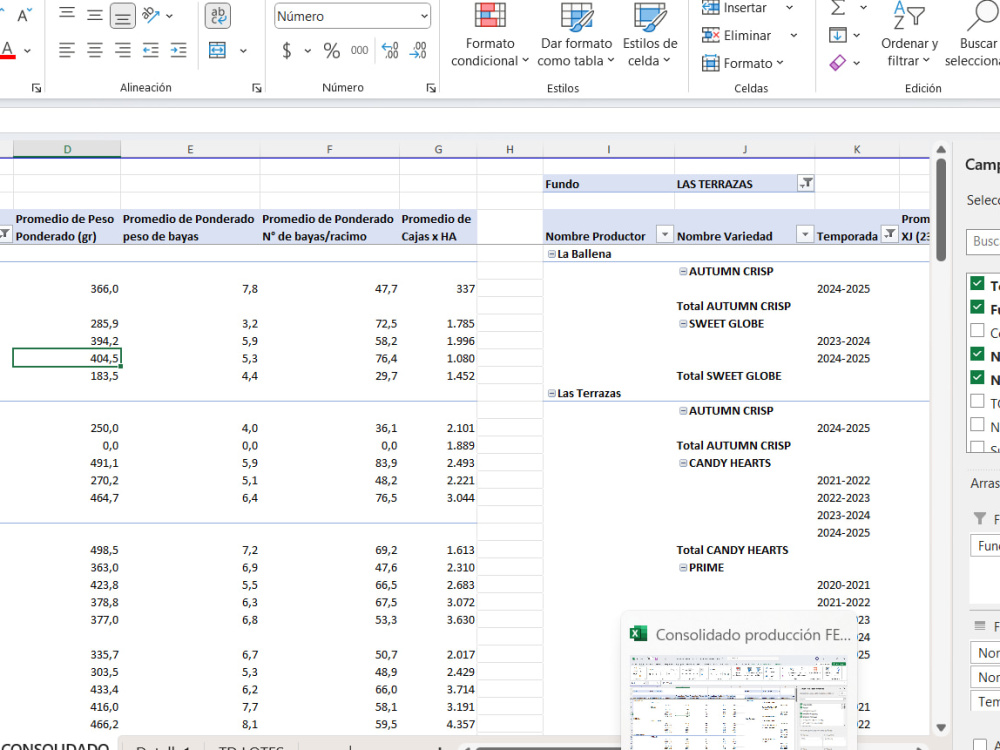Click the Clear eraser icon
This screenshot has width=1000, height=750.
pos(837,62)
